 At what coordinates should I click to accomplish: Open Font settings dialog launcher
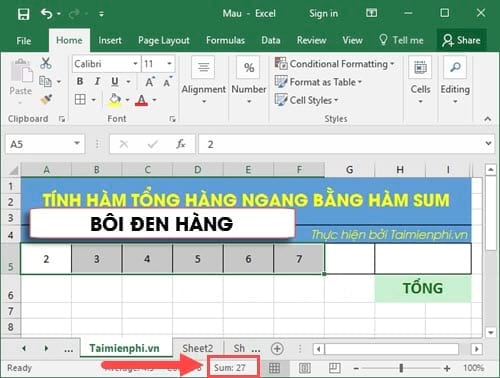pyautogui.click(x=172, y=119)
